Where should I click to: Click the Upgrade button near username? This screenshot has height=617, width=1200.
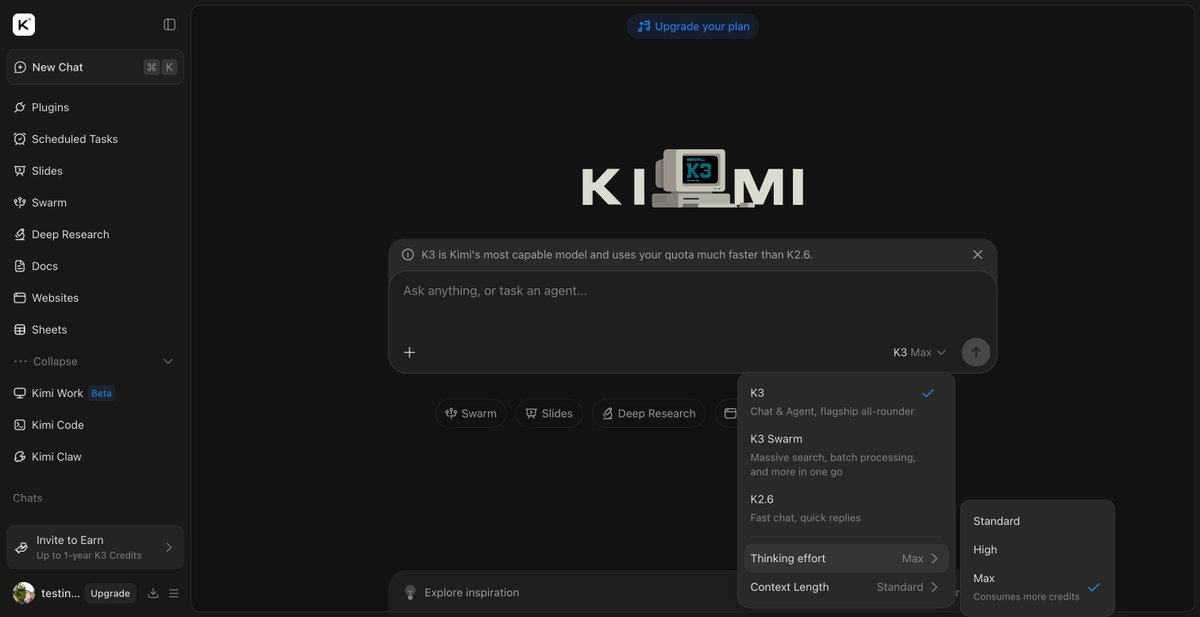coord(110,593)
